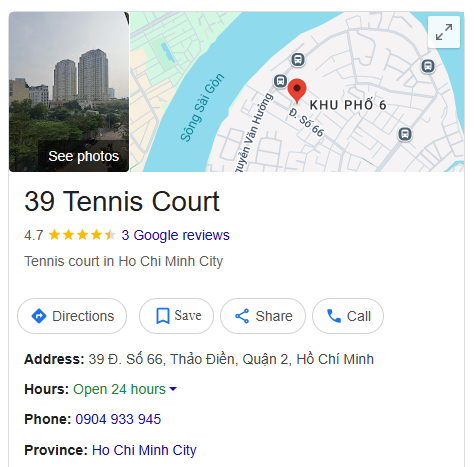
Task: Click the bookmark Save icon
Action: [163, 316]
